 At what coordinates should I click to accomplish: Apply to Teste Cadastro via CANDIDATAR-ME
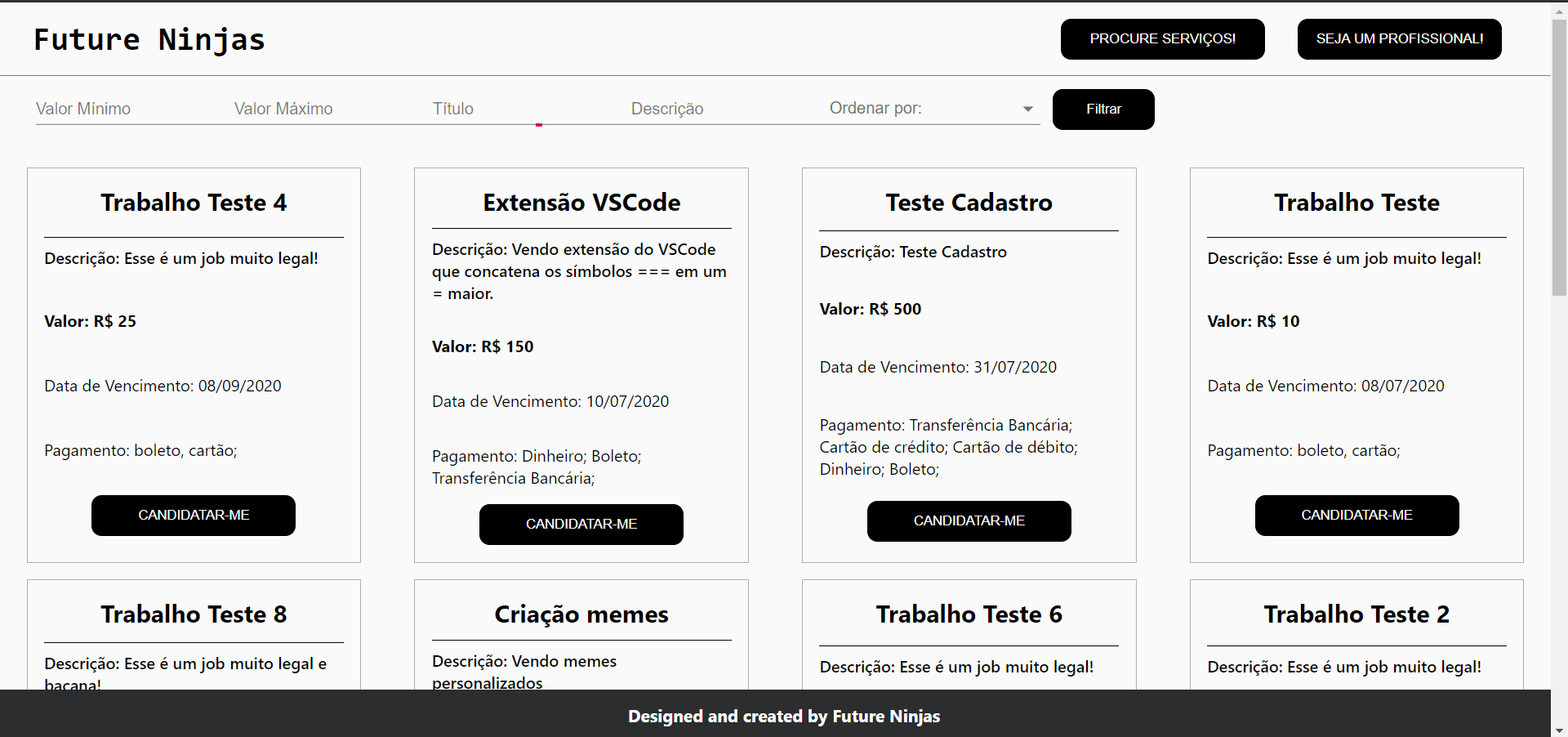click(969, 521)
